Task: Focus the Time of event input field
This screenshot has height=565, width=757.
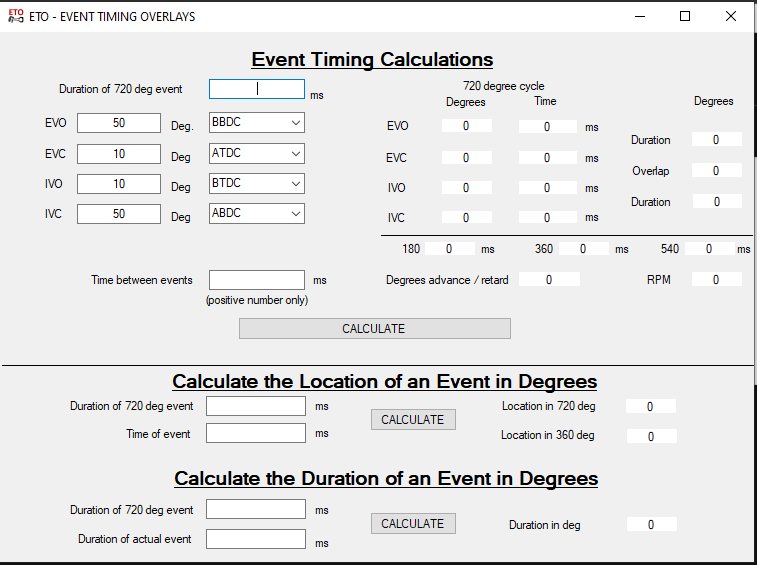Action: [x=255, y=433]
